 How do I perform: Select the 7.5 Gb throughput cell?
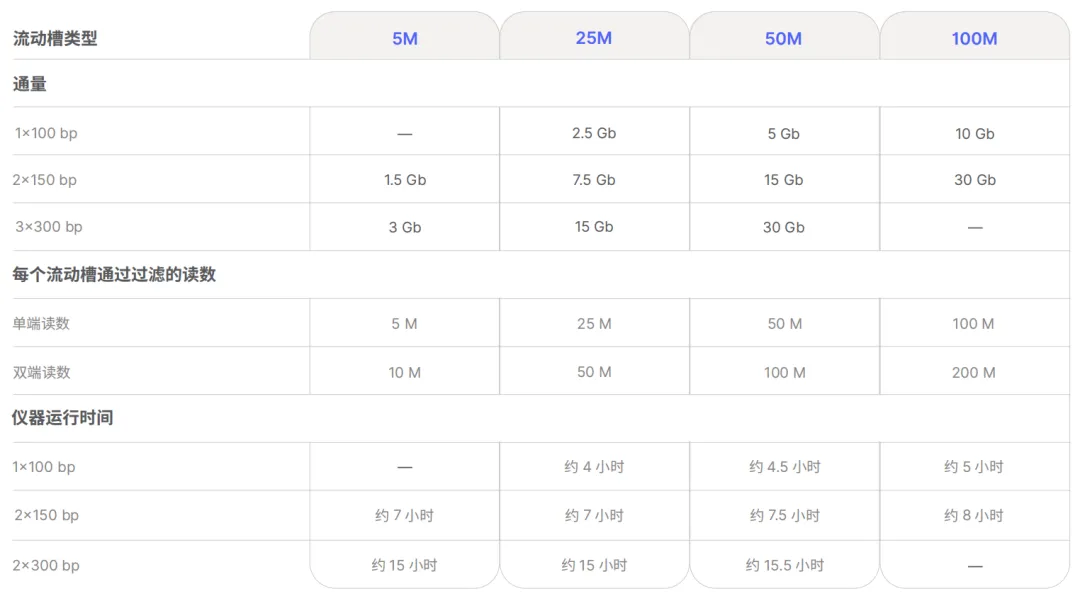click(x=594, y=180)
